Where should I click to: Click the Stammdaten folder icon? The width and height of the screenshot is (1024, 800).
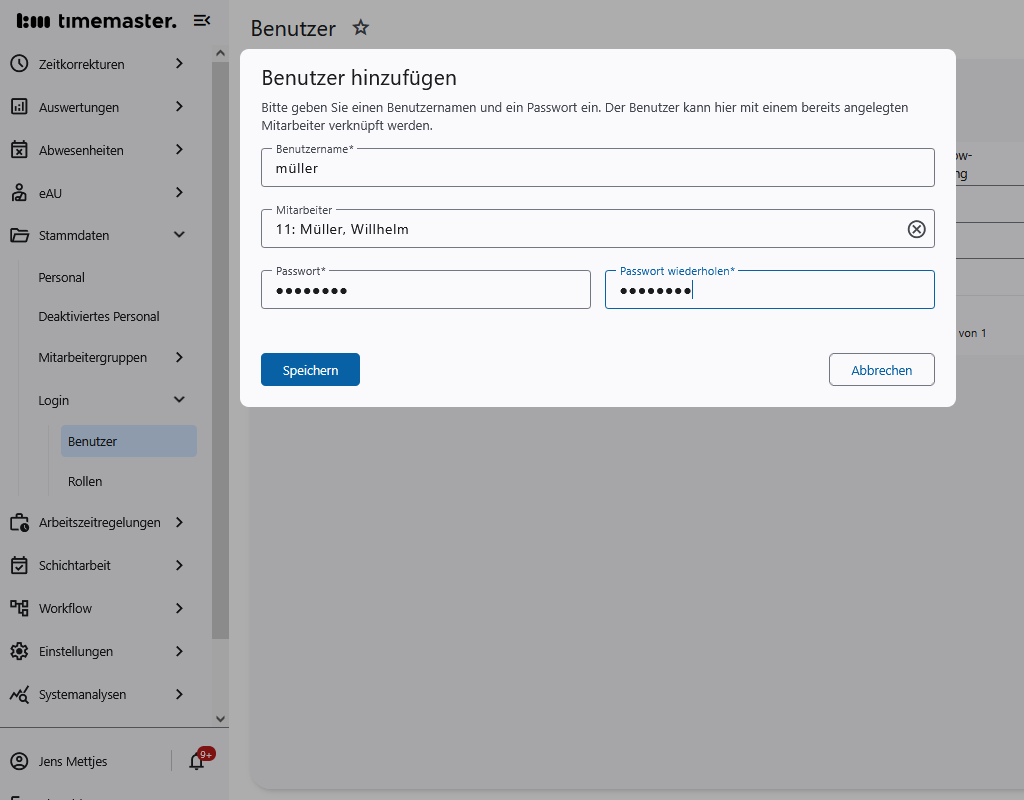coord(20,235)
